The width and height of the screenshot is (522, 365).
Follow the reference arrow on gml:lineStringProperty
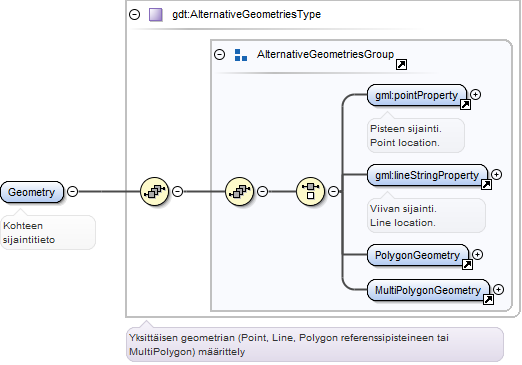486,185
